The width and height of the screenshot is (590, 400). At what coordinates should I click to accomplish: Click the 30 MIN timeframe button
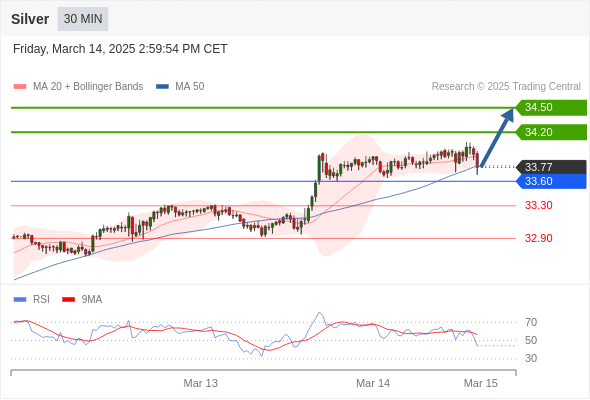(83, 19)
